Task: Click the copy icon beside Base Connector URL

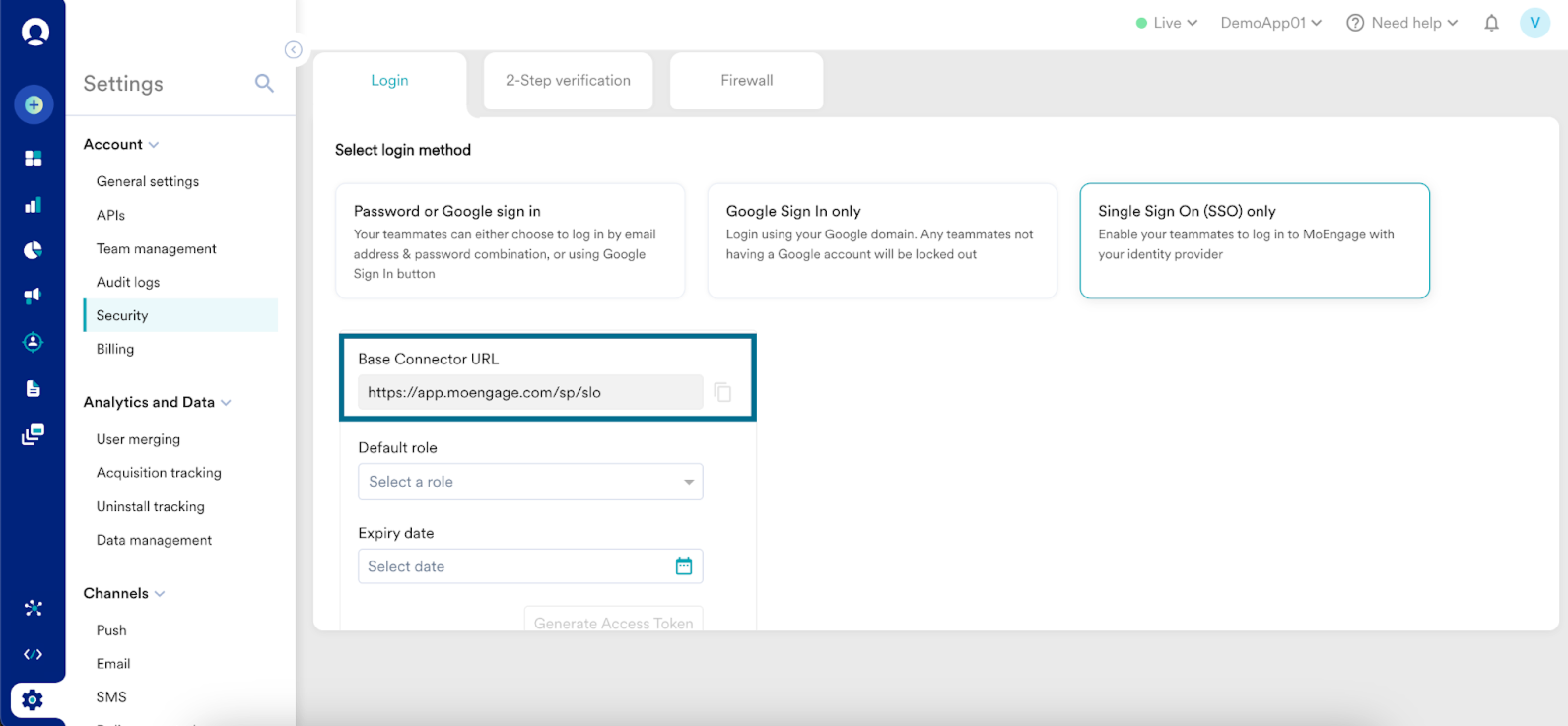Action: [x=722, y=392]
